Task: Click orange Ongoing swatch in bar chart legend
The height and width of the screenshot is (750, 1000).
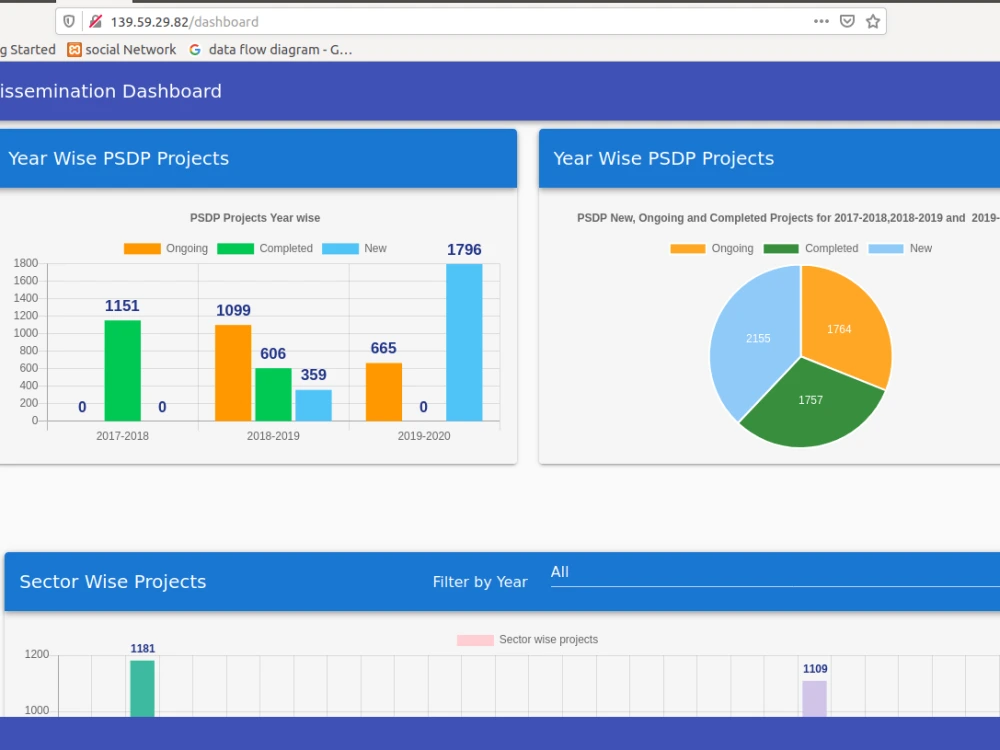Action: [x=142, y=249]
